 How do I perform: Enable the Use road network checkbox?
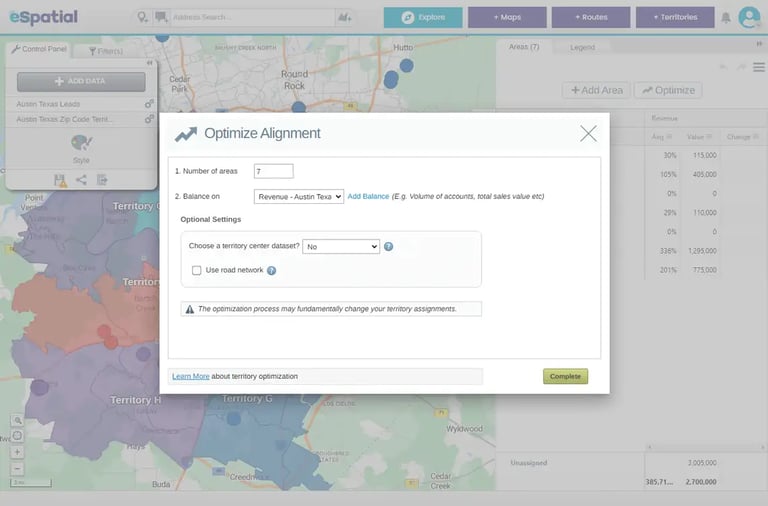[196, 270]
